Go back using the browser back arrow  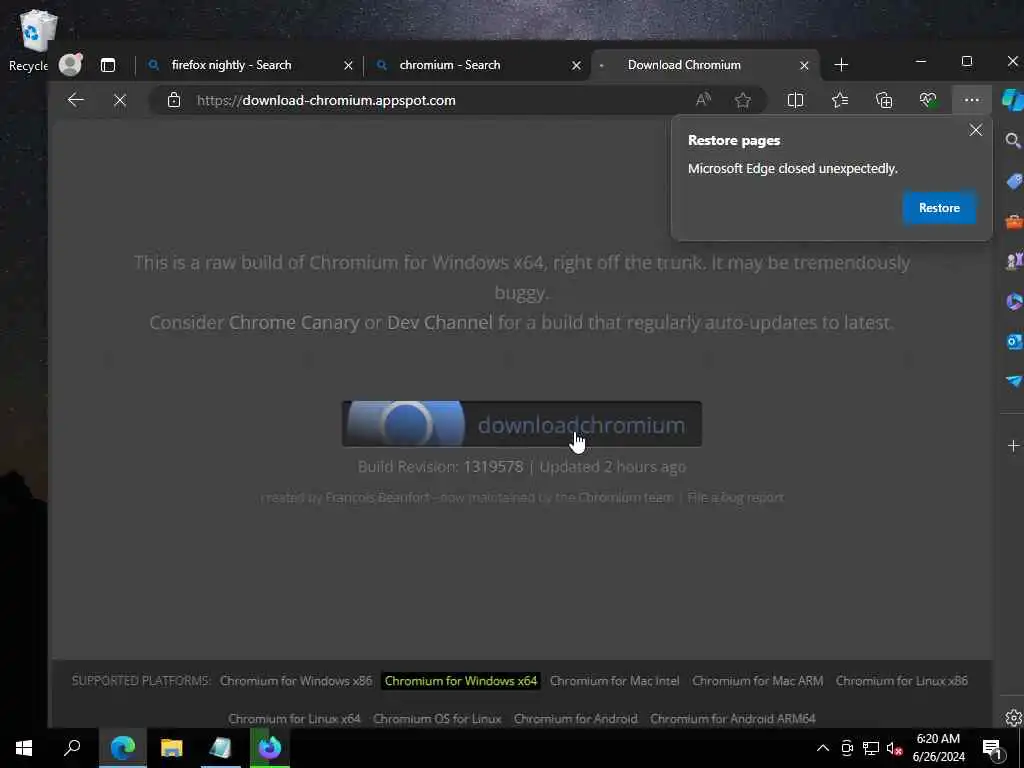(76, 100)
